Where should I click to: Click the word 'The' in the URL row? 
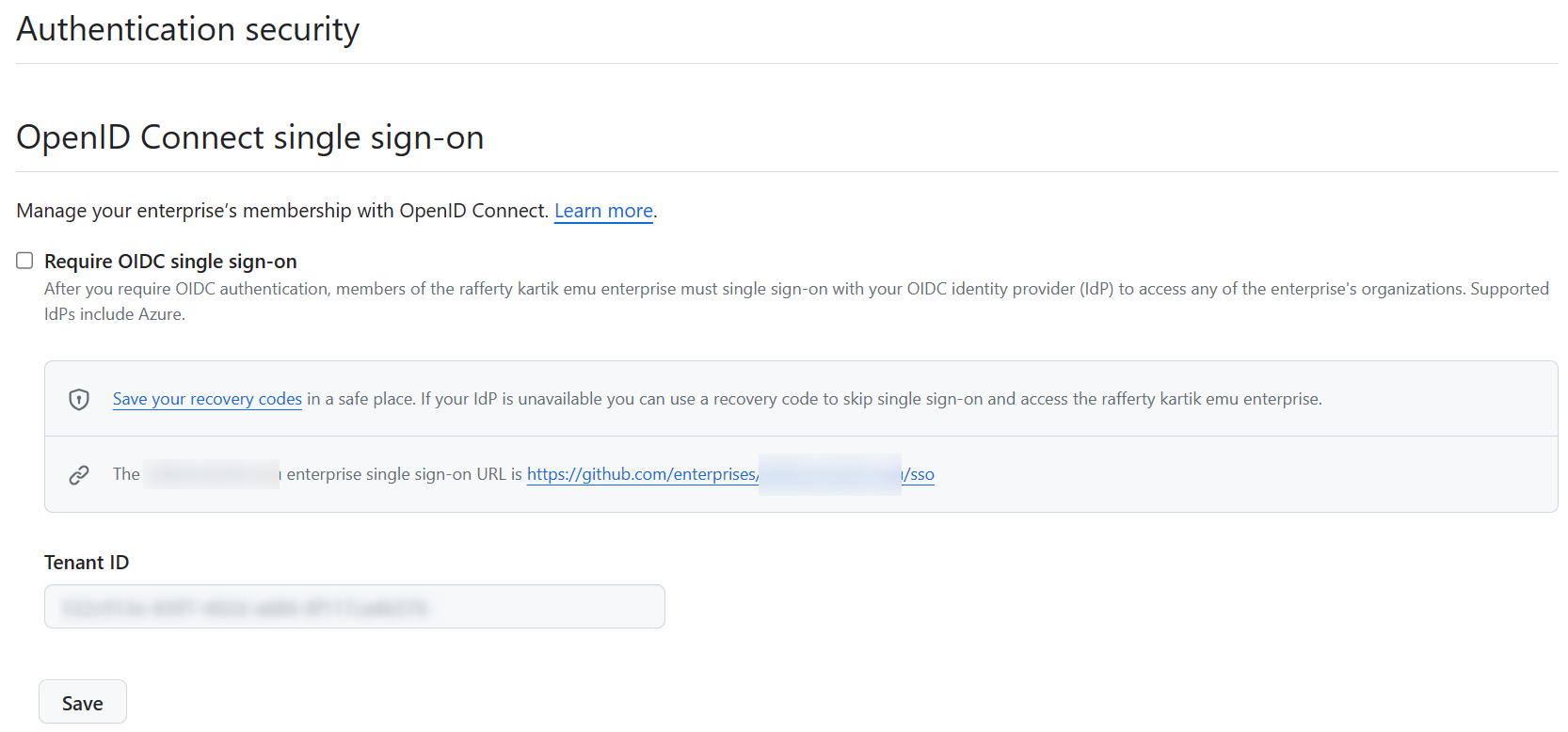126,474
